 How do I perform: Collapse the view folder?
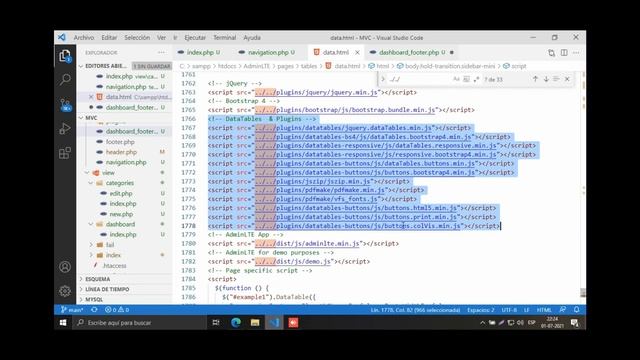(x=87, y=173)
